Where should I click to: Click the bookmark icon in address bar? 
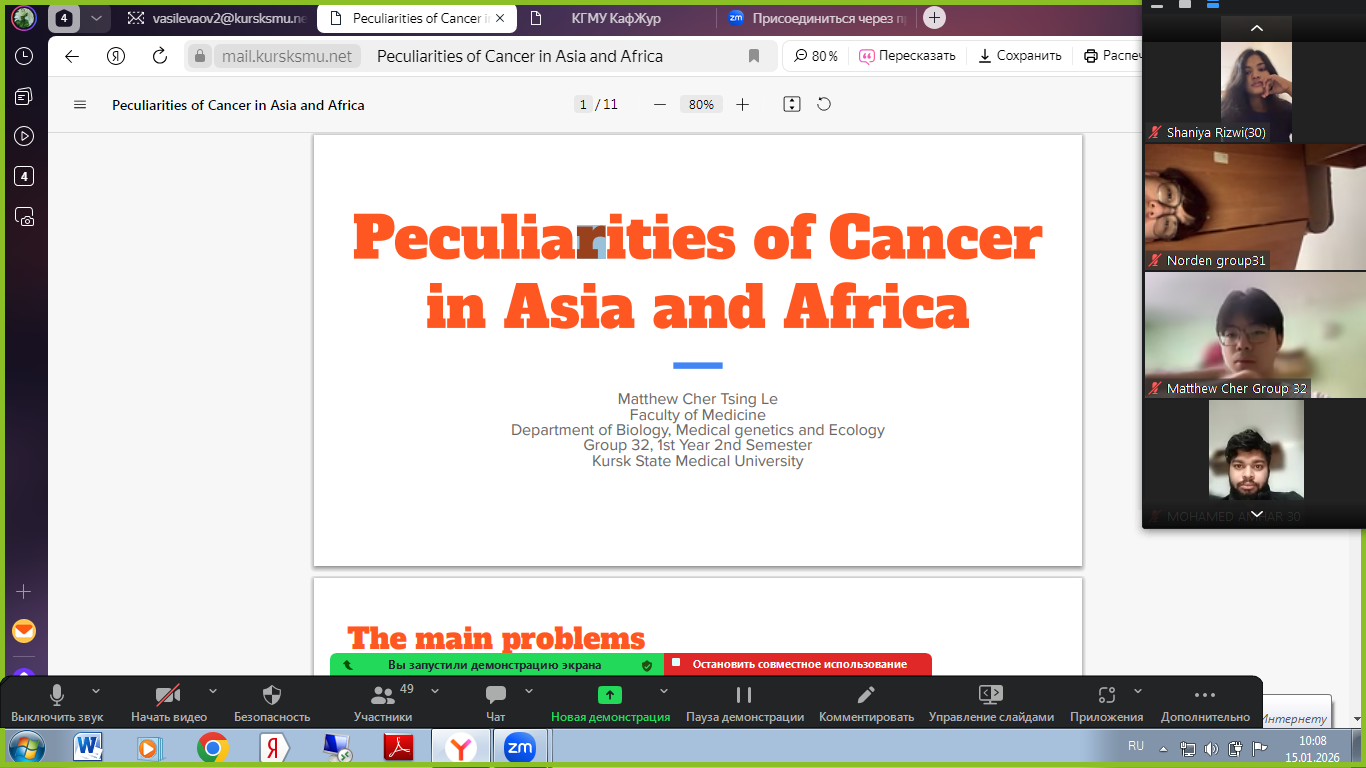(x=754, y=56)
